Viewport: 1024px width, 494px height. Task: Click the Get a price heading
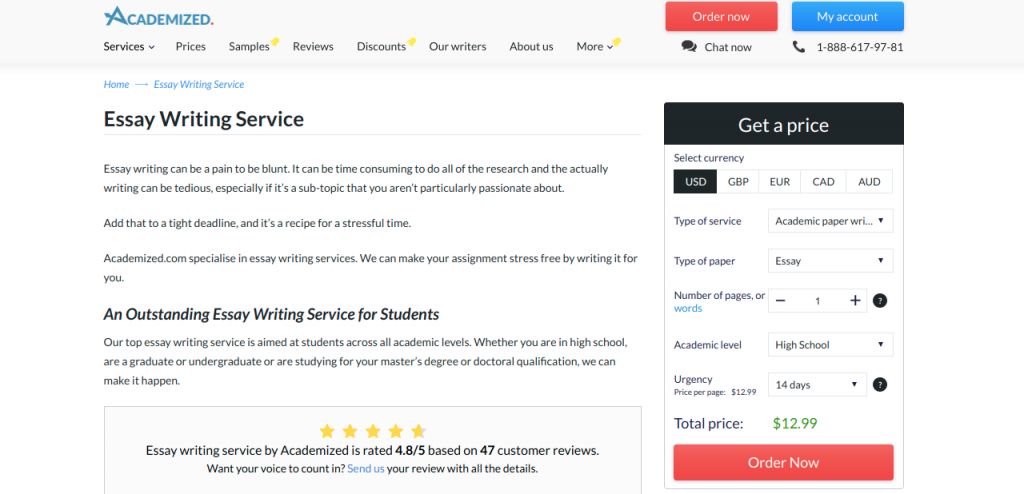[784, 125]
